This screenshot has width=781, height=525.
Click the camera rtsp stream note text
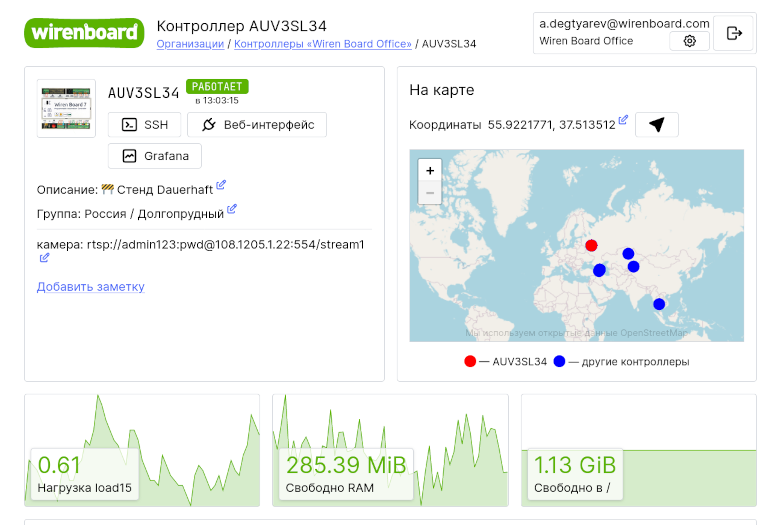201,245
